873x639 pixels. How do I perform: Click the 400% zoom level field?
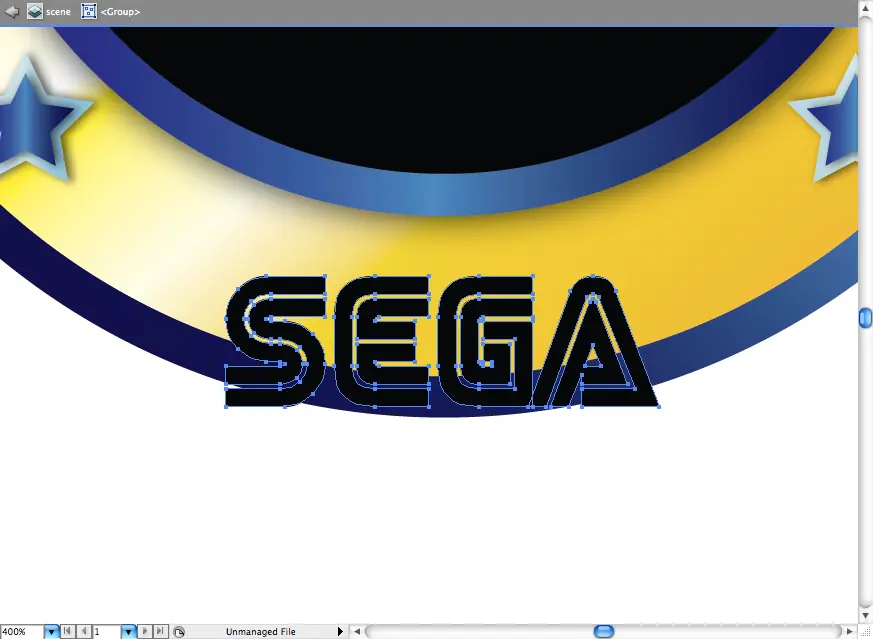22,632
